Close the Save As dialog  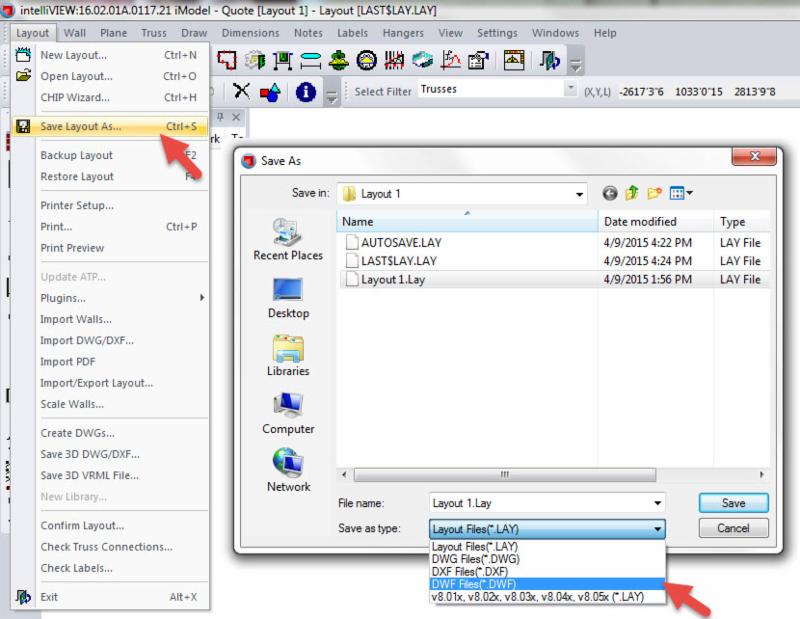755,156
